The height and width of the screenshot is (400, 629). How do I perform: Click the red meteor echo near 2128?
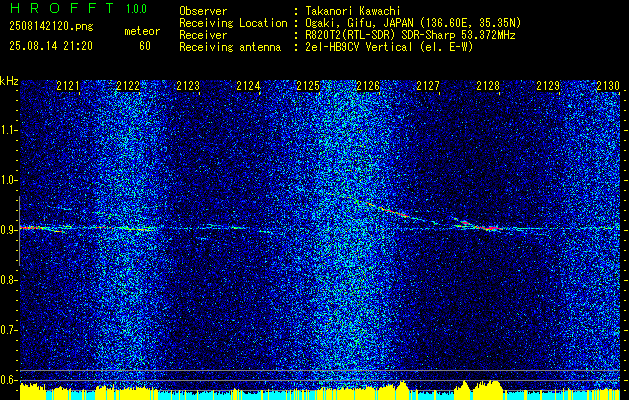(x=490, y=228)
